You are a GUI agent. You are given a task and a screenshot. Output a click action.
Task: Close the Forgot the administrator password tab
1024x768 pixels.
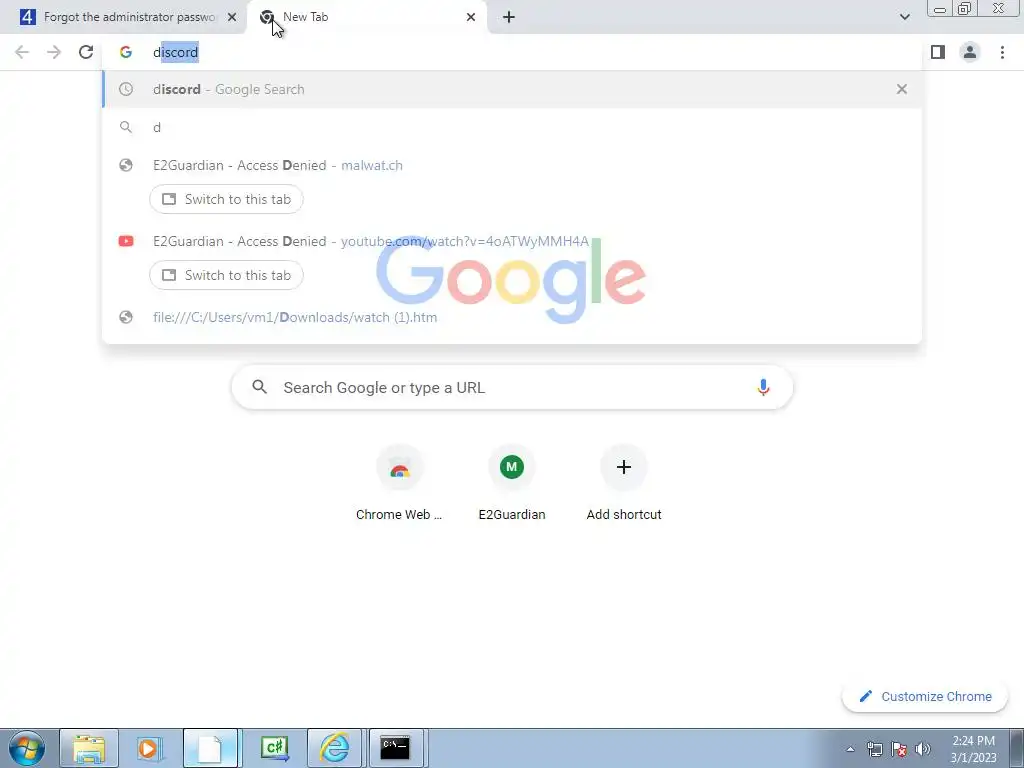point(232,17)
